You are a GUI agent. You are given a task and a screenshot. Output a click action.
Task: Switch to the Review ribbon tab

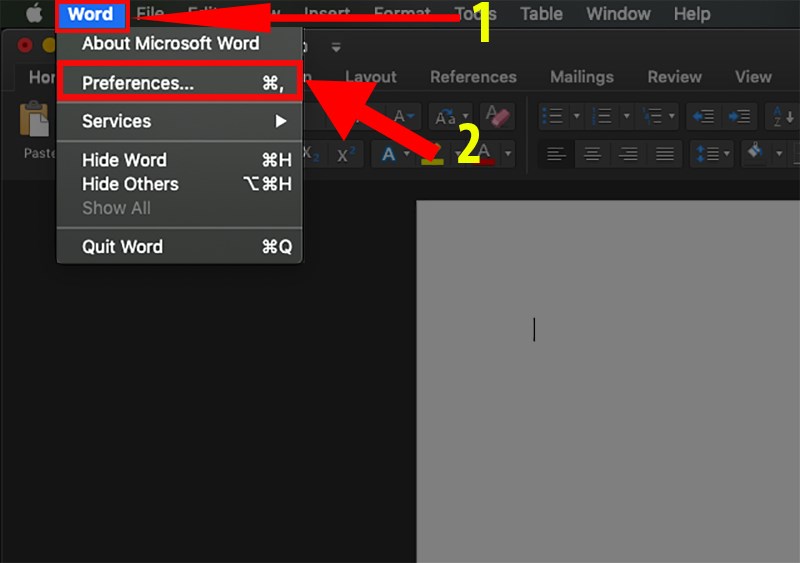(674, 77)
